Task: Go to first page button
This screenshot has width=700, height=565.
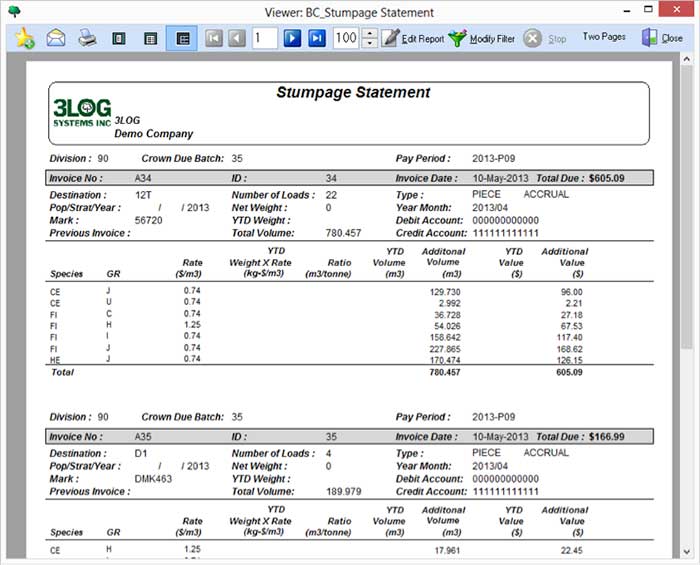Action: (214, 38)
